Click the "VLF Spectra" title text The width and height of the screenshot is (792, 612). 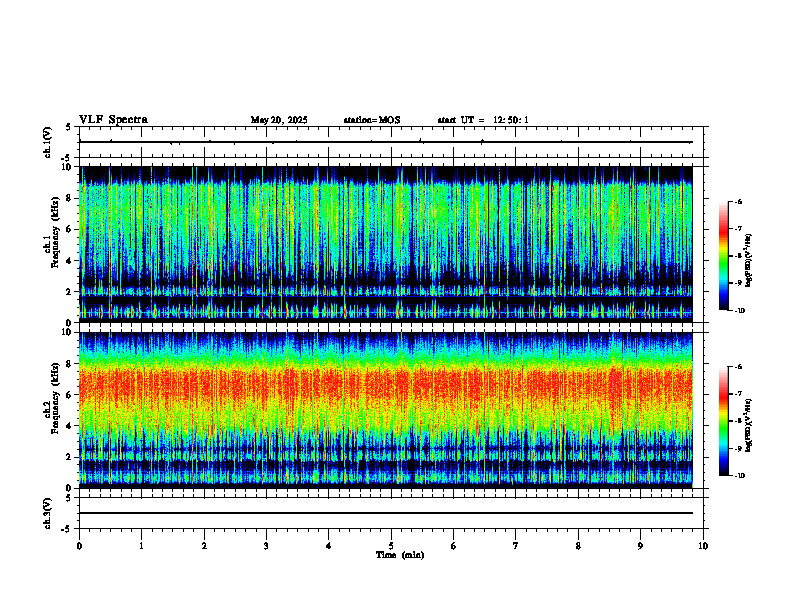(113, 120)
